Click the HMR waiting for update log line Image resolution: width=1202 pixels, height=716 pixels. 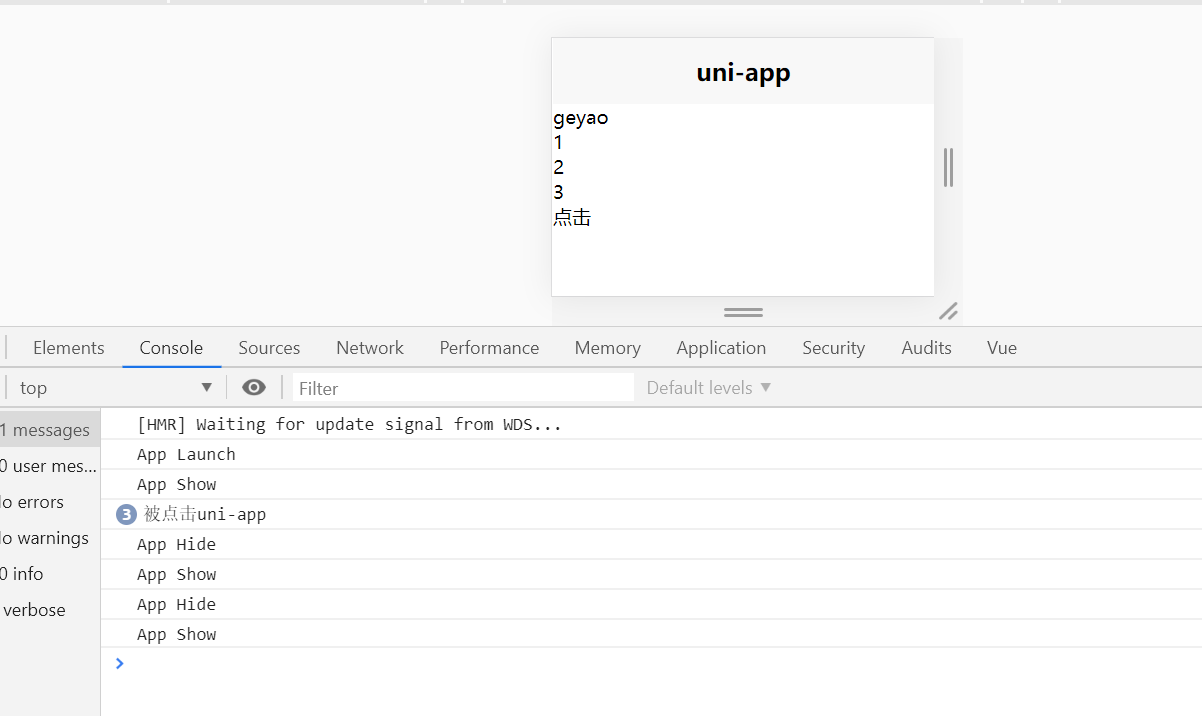click(350, 424)
